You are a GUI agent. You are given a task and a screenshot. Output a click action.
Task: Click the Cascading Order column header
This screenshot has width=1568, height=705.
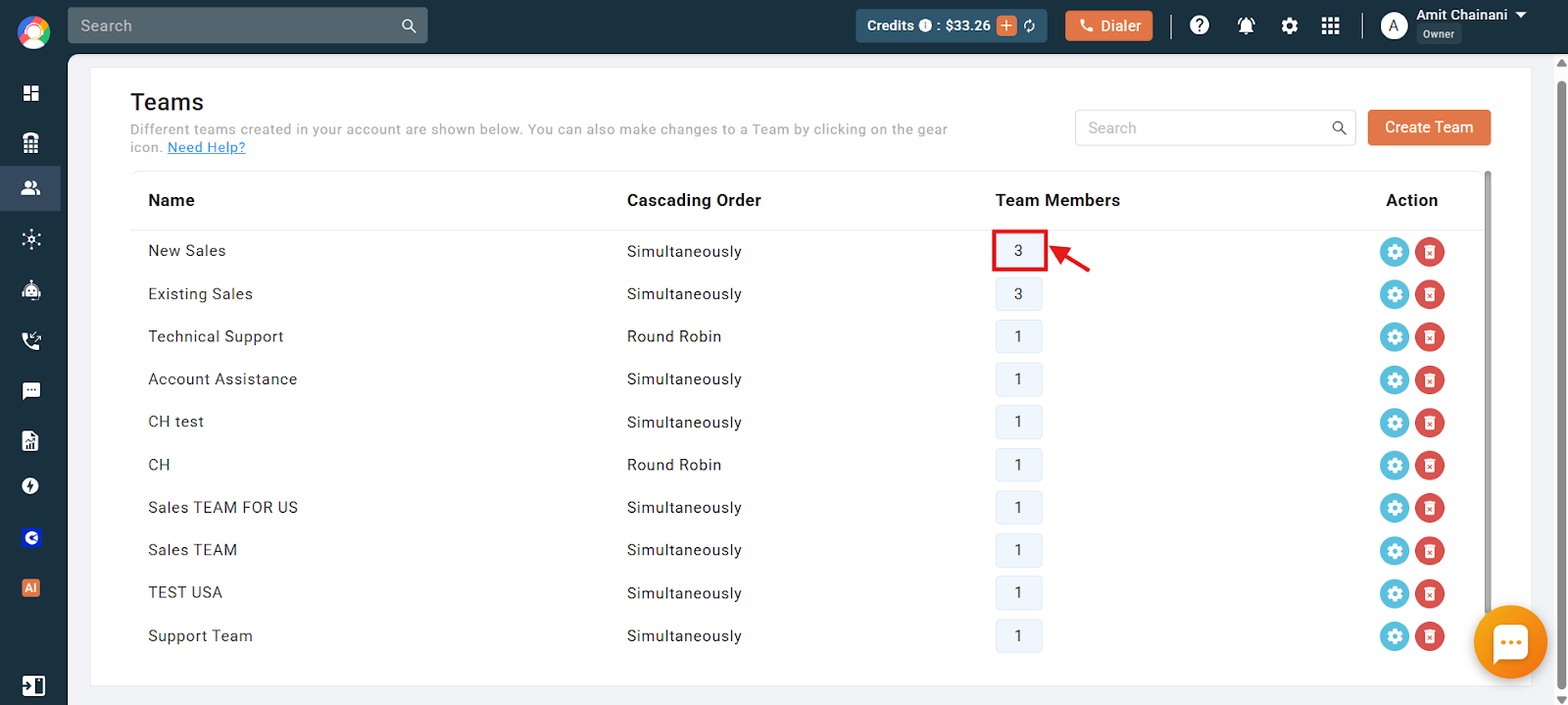694,200
